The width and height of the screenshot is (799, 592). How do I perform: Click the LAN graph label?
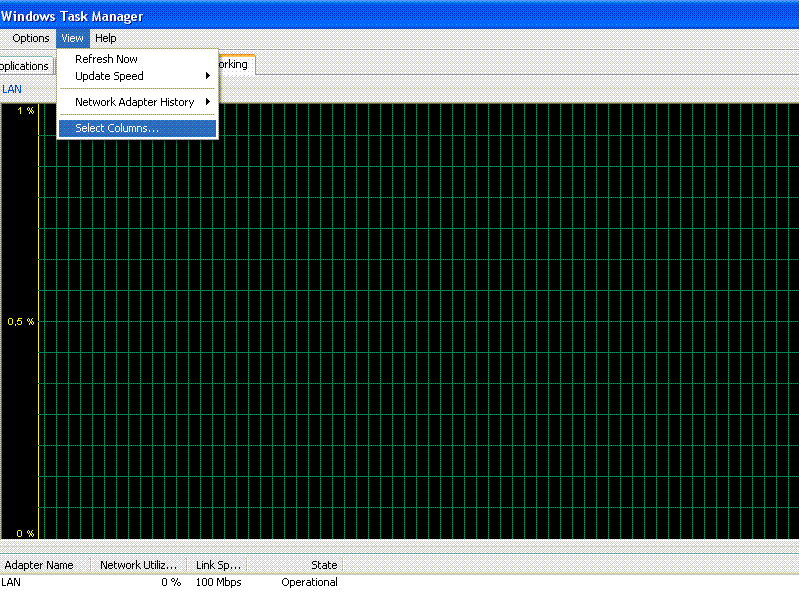click(x=12, y=89)
